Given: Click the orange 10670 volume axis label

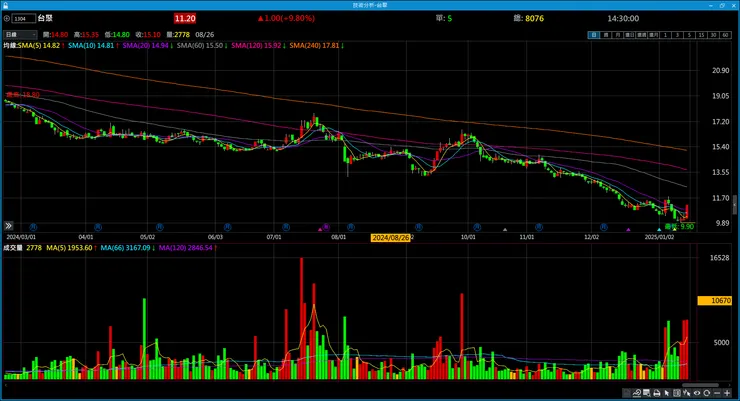Looking at the screenshot, I should point(715,301).
